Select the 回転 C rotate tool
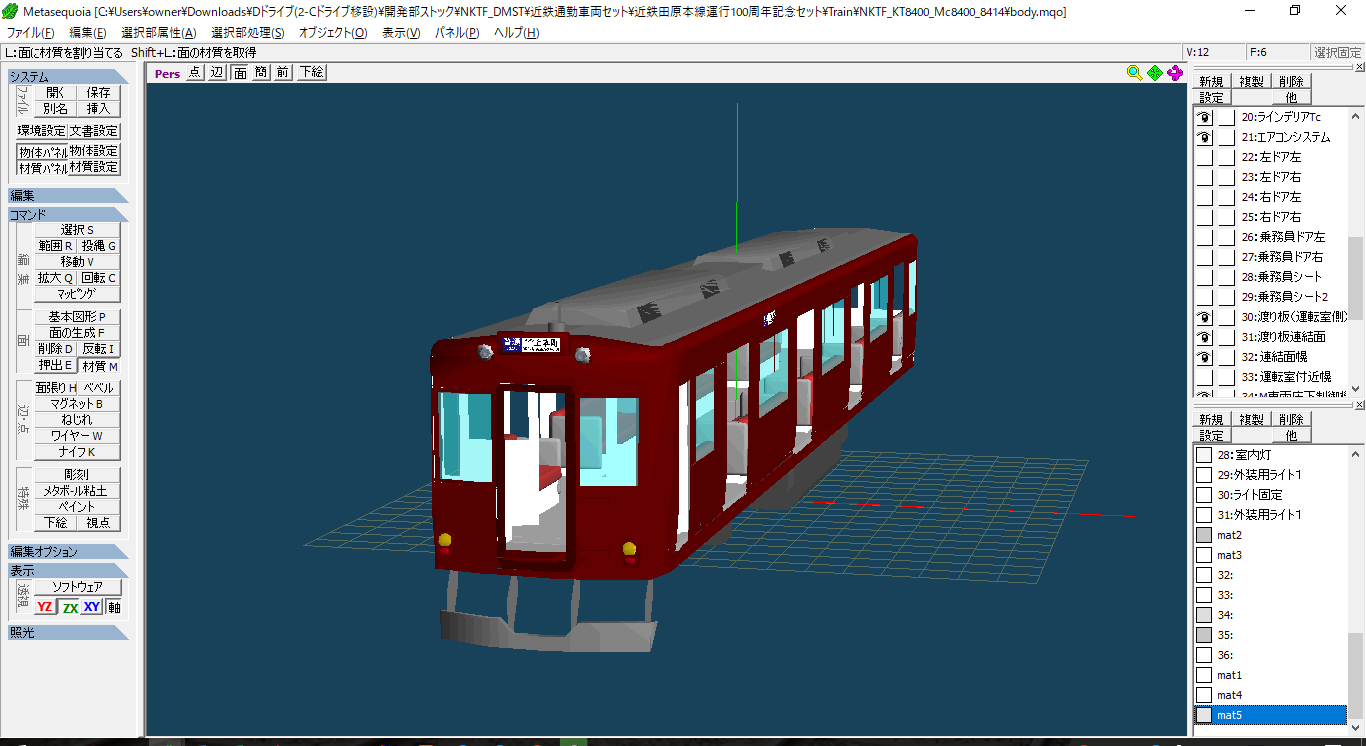The height and width of the screenshot is (746, 1366). tap(99, 278)
